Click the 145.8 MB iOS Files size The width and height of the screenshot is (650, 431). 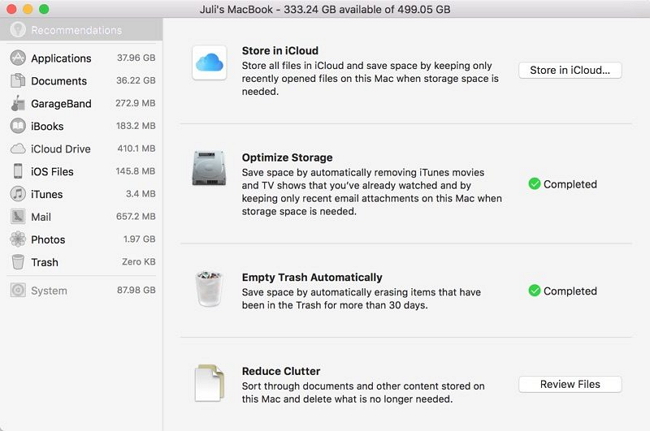coord(135,171)
